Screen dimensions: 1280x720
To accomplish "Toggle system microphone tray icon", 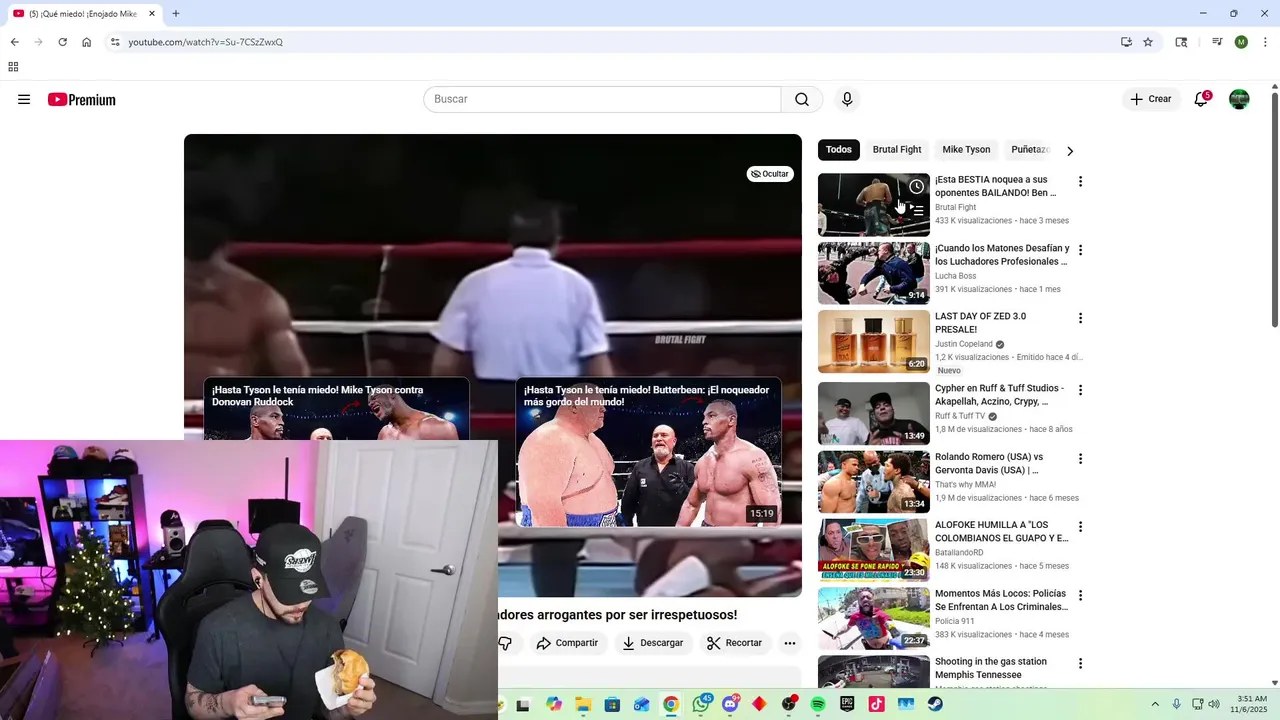I will click(1176, 704).
